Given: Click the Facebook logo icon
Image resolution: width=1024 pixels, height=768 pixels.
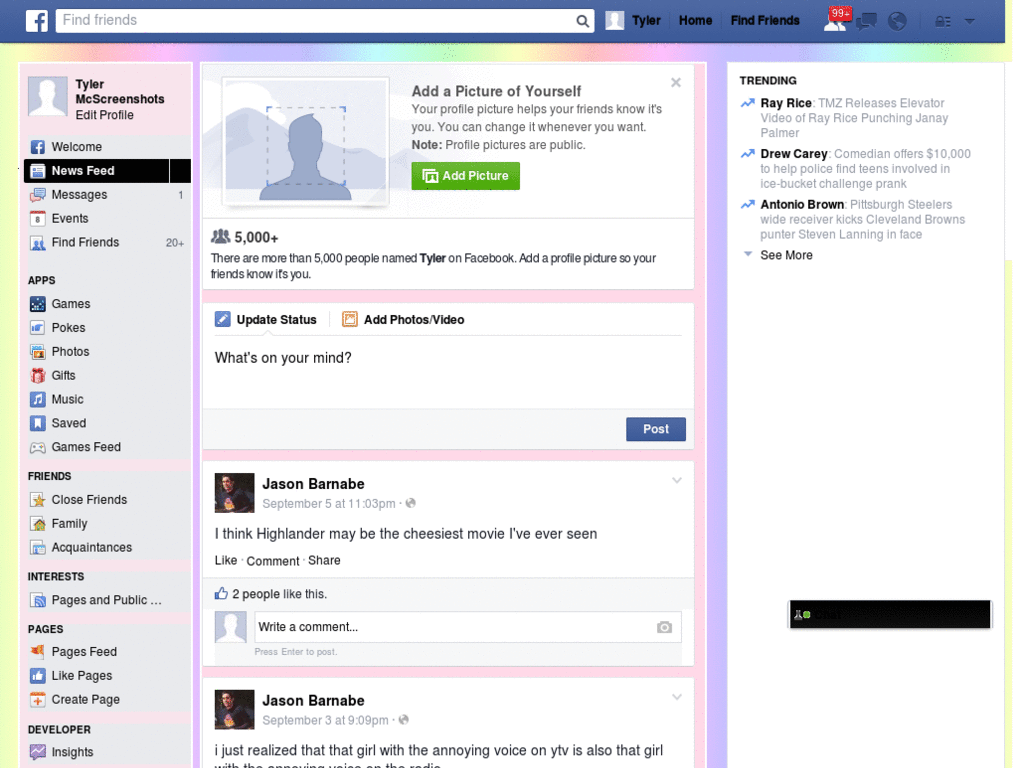Looking at the screenshot, I should click(37, 20).
